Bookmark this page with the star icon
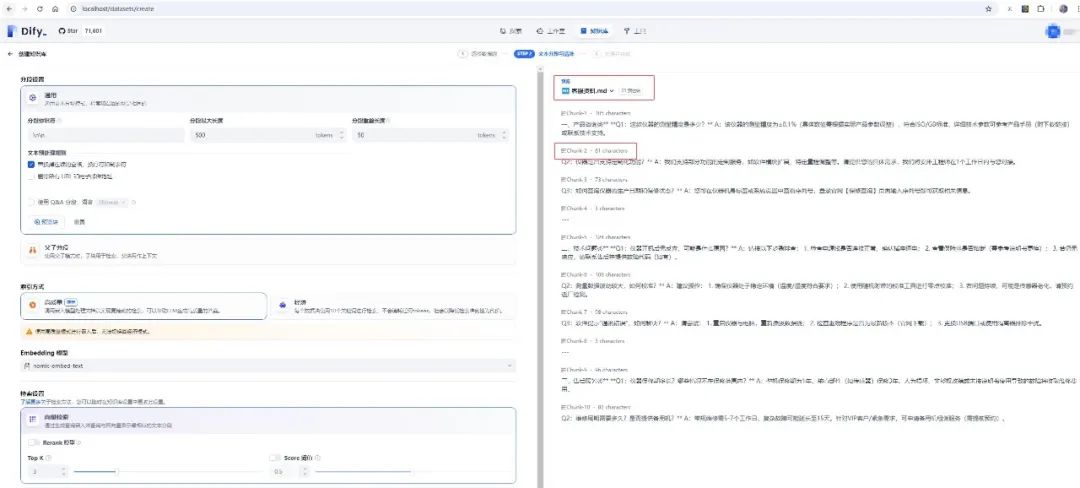 point(988,9)
